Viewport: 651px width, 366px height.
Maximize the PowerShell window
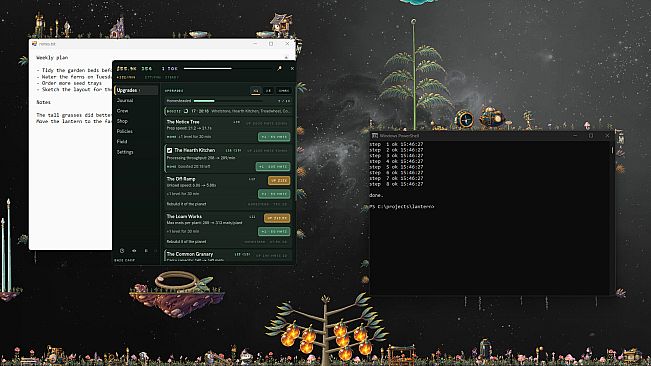pyautogui.click(x=591, y=136)
